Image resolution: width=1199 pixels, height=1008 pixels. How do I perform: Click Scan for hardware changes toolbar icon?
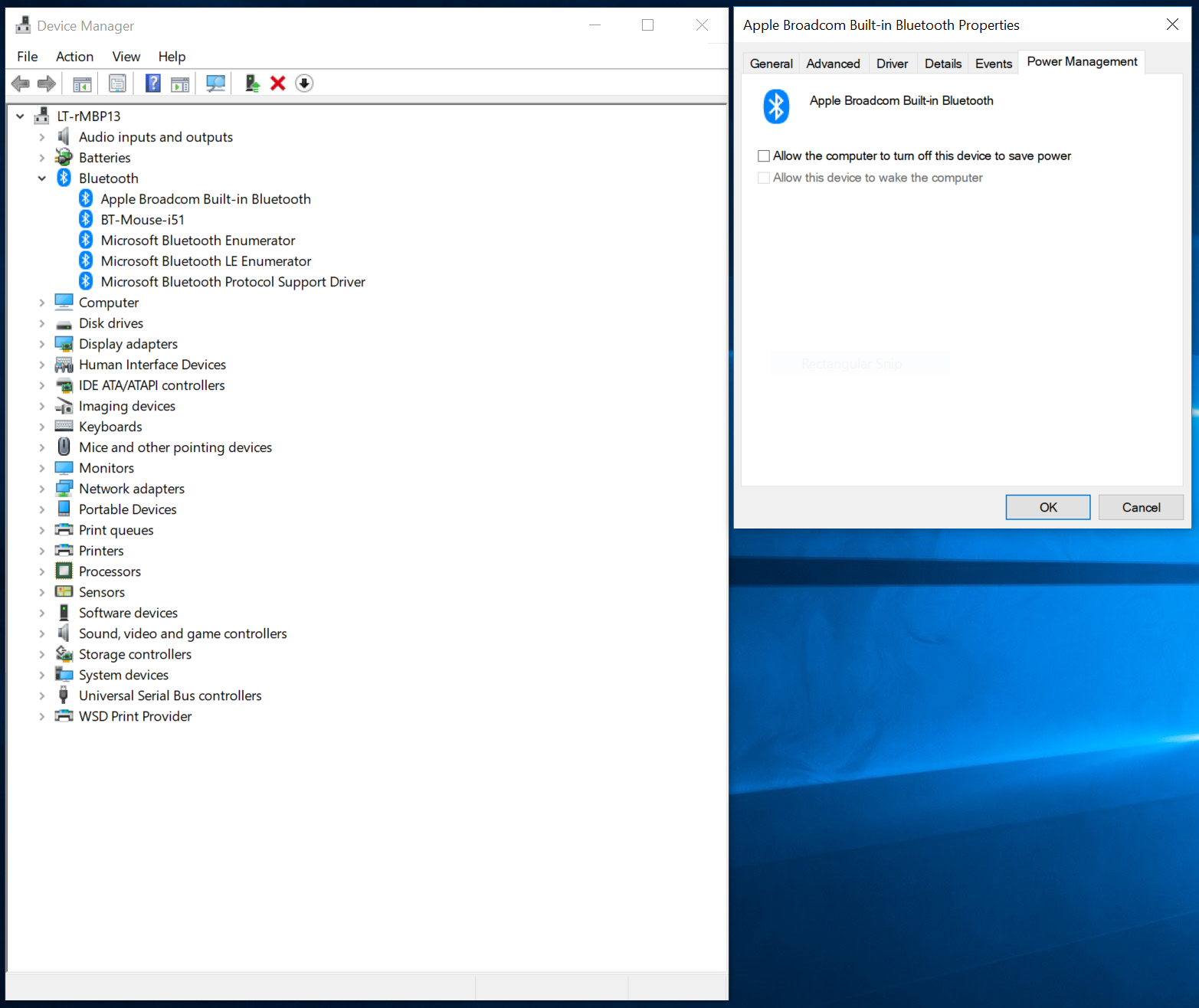point(215,83)
